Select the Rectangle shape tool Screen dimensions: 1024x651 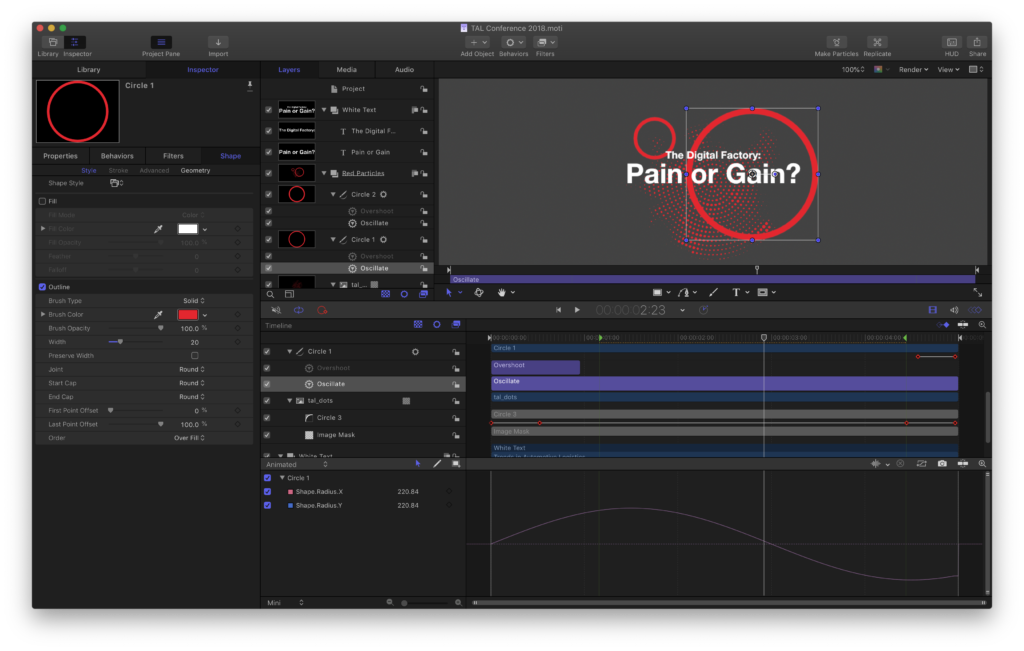tap(657, 293)
